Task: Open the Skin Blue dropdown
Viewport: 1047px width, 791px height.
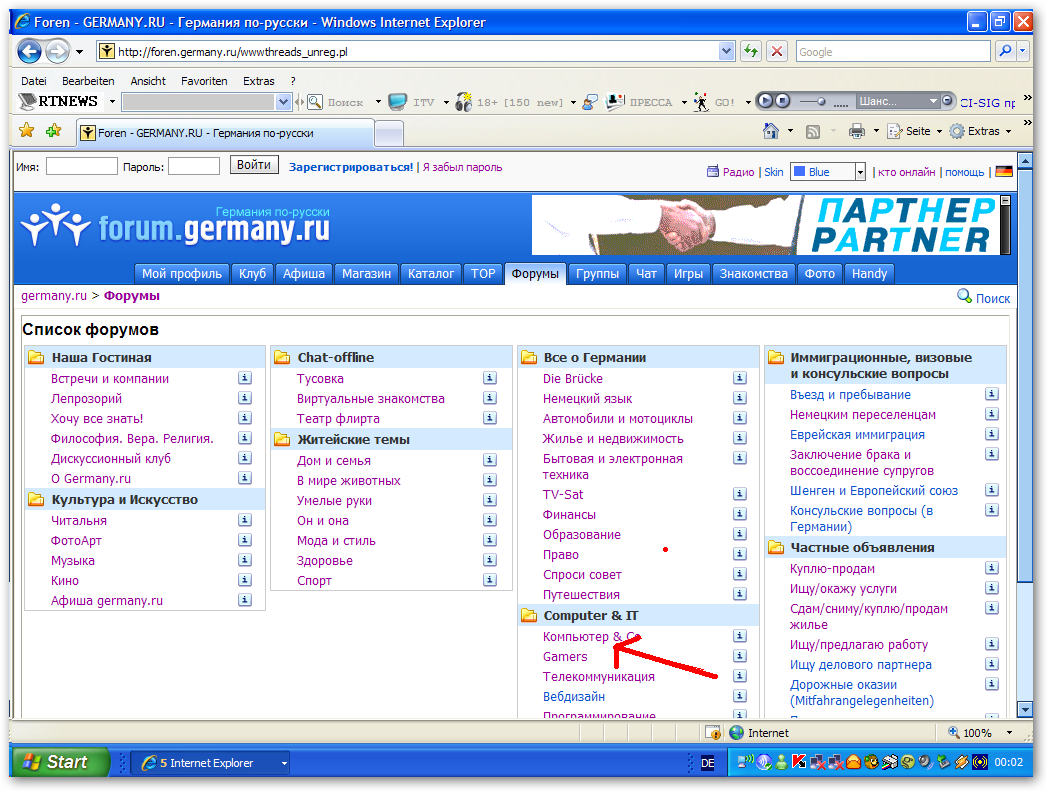Action: (x=859, y=172)
